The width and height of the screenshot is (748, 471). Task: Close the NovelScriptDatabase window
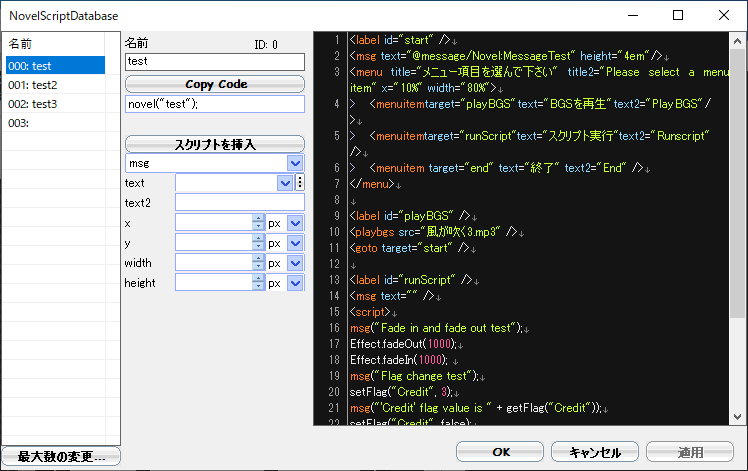(724, 15)
